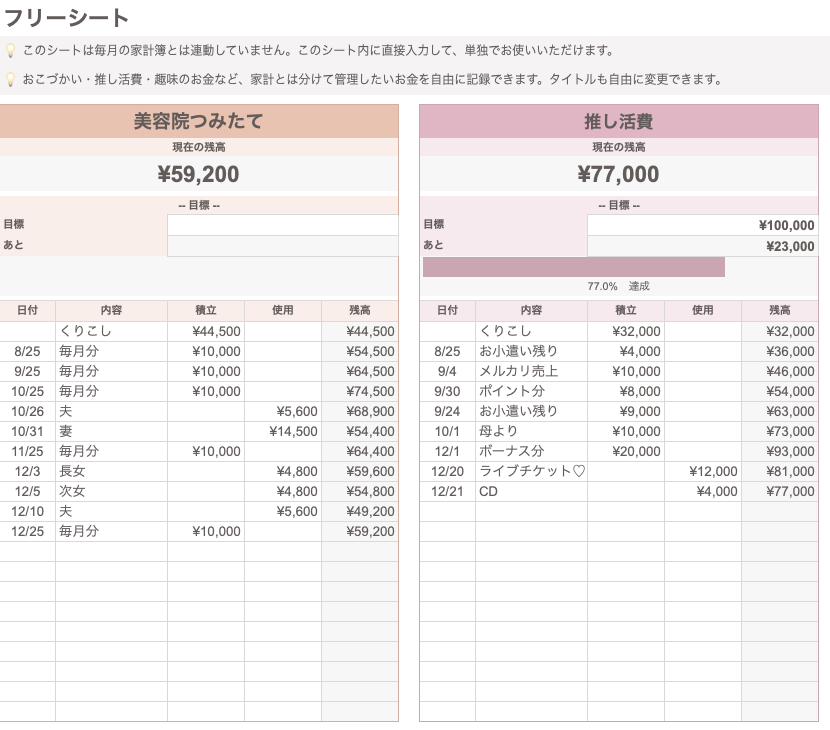
Task: Click 内容 column header in 美容院つみたて
Action: [112, 311]
